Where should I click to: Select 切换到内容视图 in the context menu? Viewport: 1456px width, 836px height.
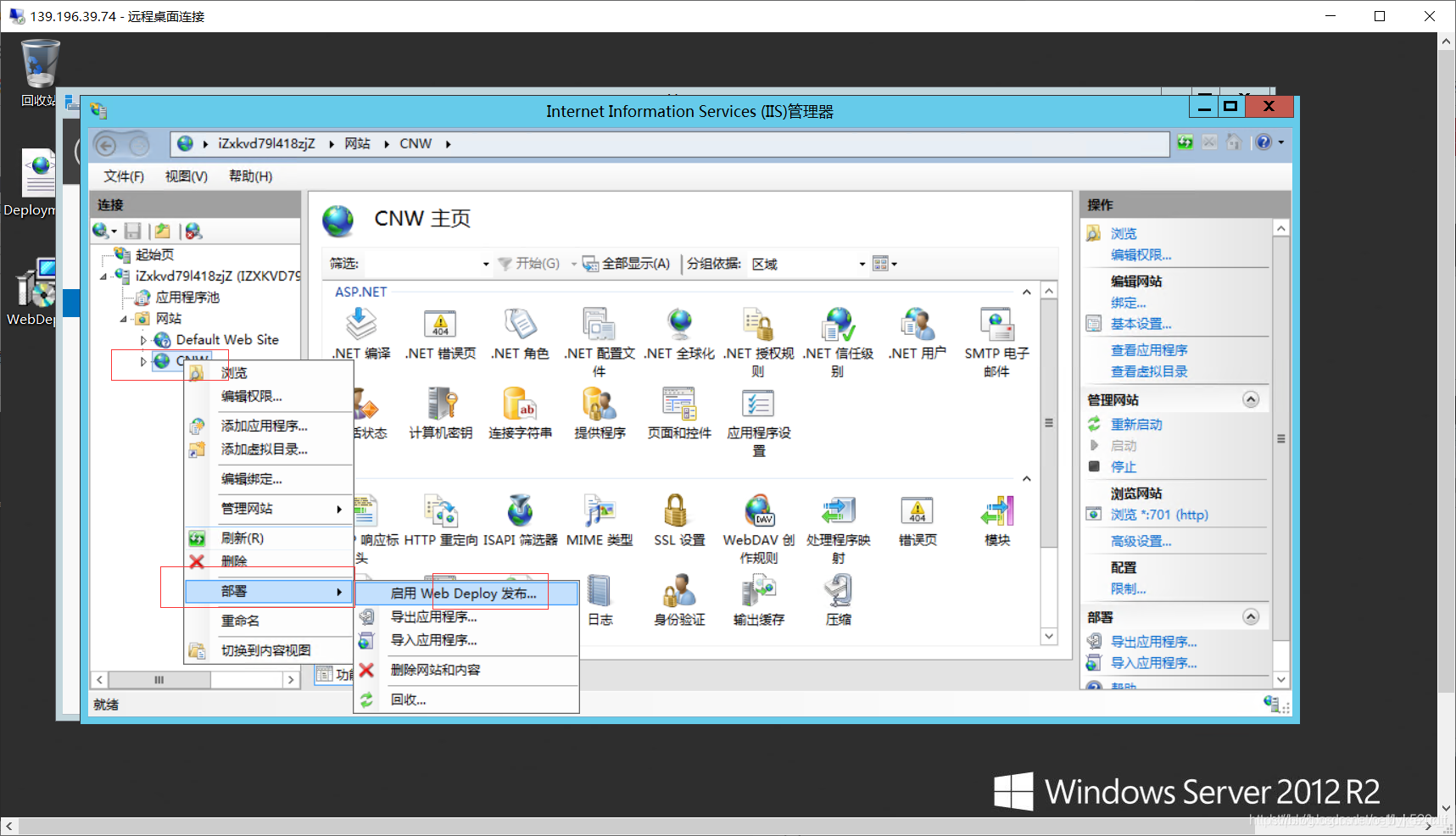(x=268, y=650)
